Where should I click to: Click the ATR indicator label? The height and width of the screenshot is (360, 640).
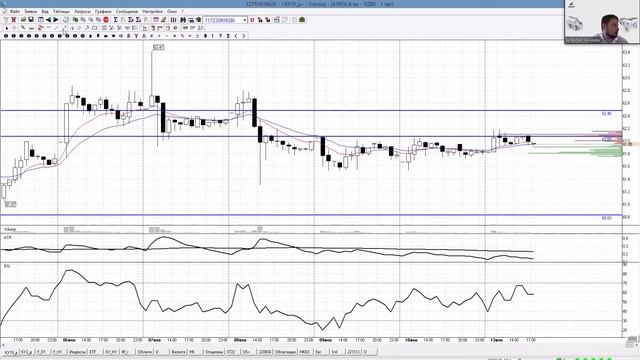(7, 237)
